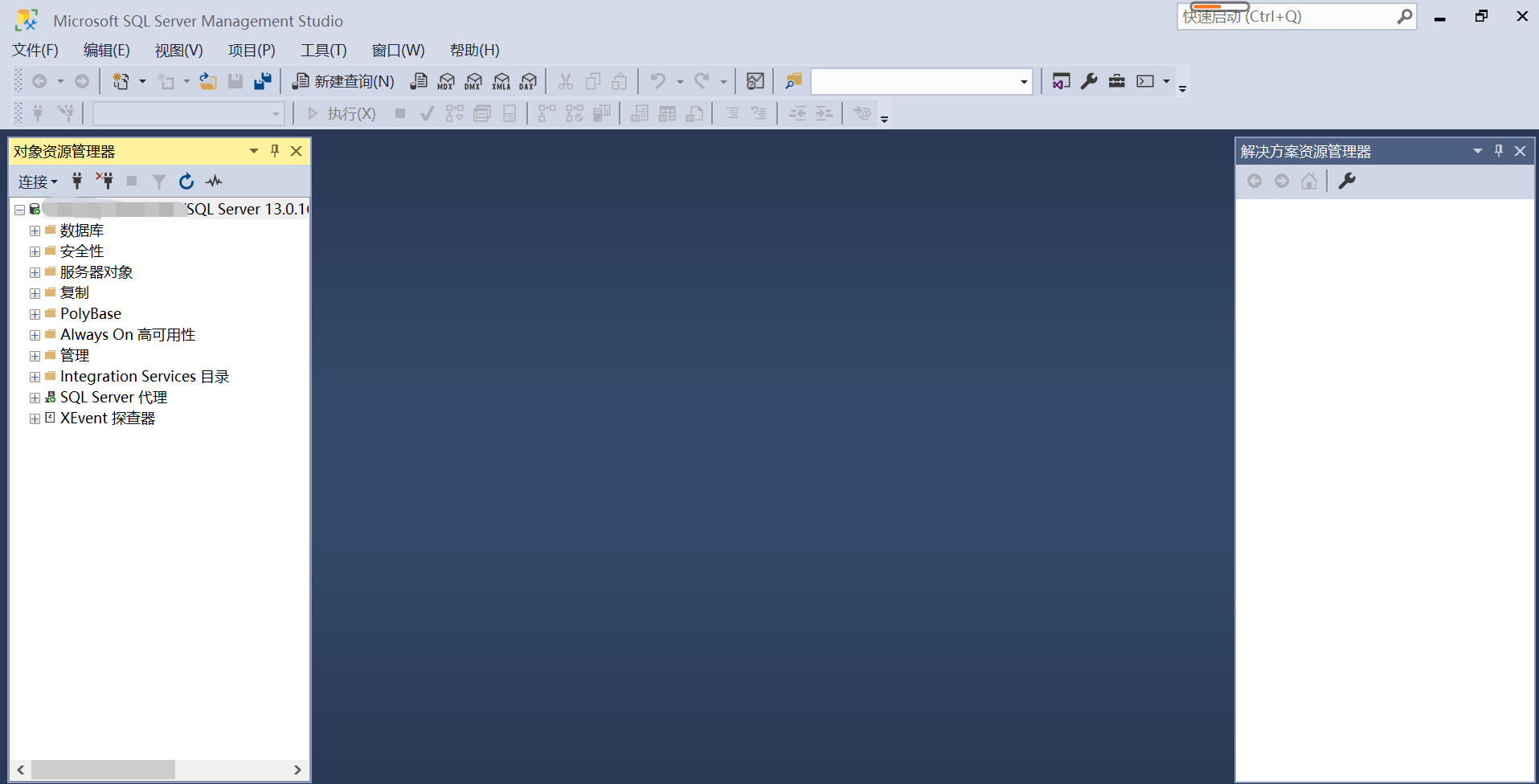Click the Home icon in Solution Explorer
The height and width of the screenshot is (784, 1539).
pyautogui.click(x=1309, y=182)
